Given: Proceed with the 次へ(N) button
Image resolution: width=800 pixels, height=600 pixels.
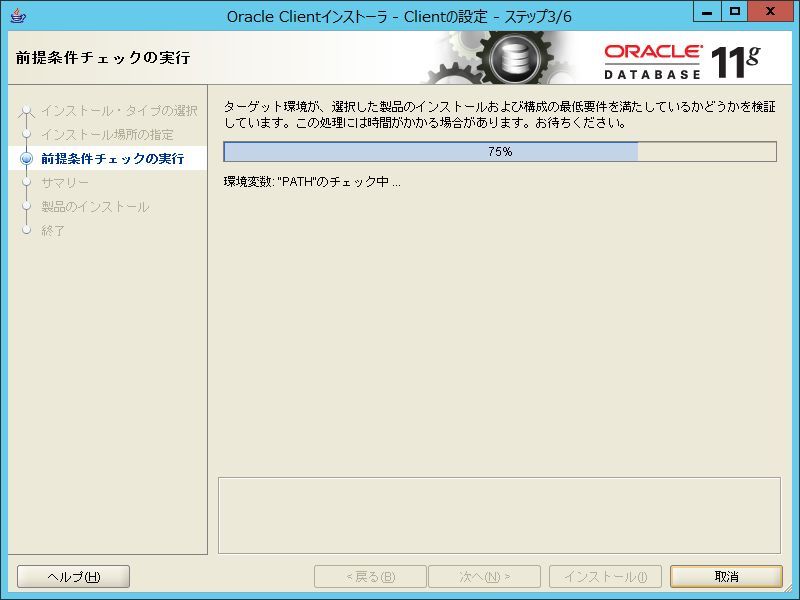Looking at the screenshot, I should click(x=484, y=577).
